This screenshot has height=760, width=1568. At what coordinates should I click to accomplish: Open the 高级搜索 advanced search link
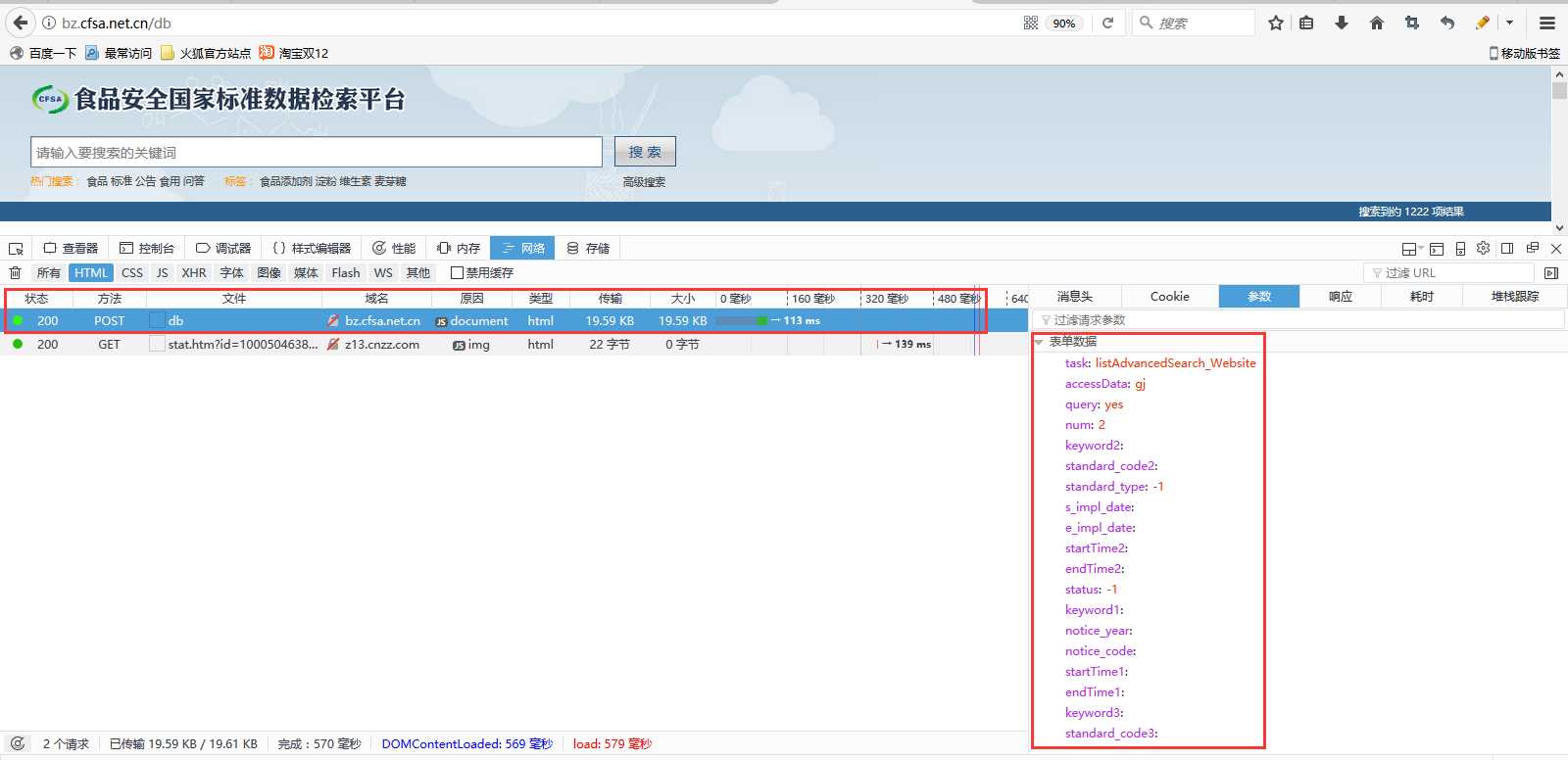[644, 181]
